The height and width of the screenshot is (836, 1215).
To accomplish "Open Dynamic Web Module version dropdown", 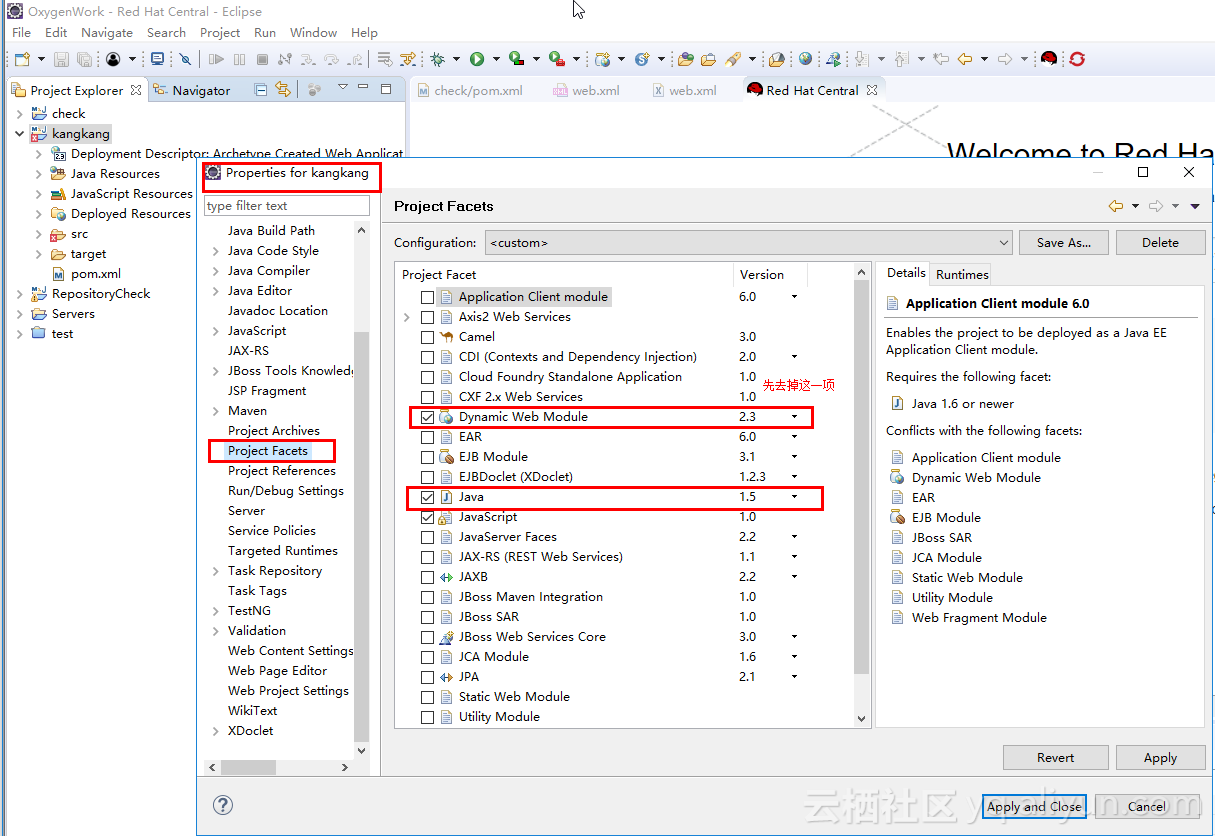I will [795, 417].
